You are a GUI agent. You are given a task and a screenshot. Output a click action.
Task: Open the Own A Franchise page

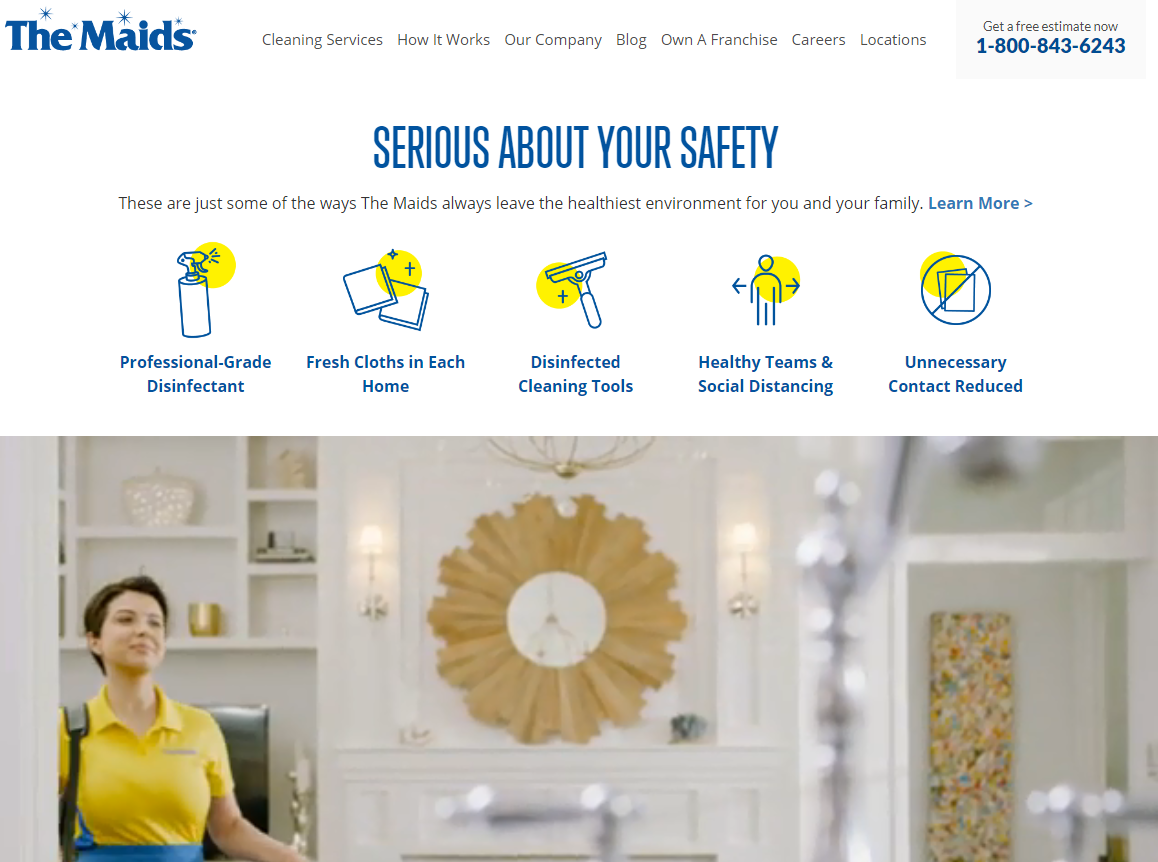719,40
